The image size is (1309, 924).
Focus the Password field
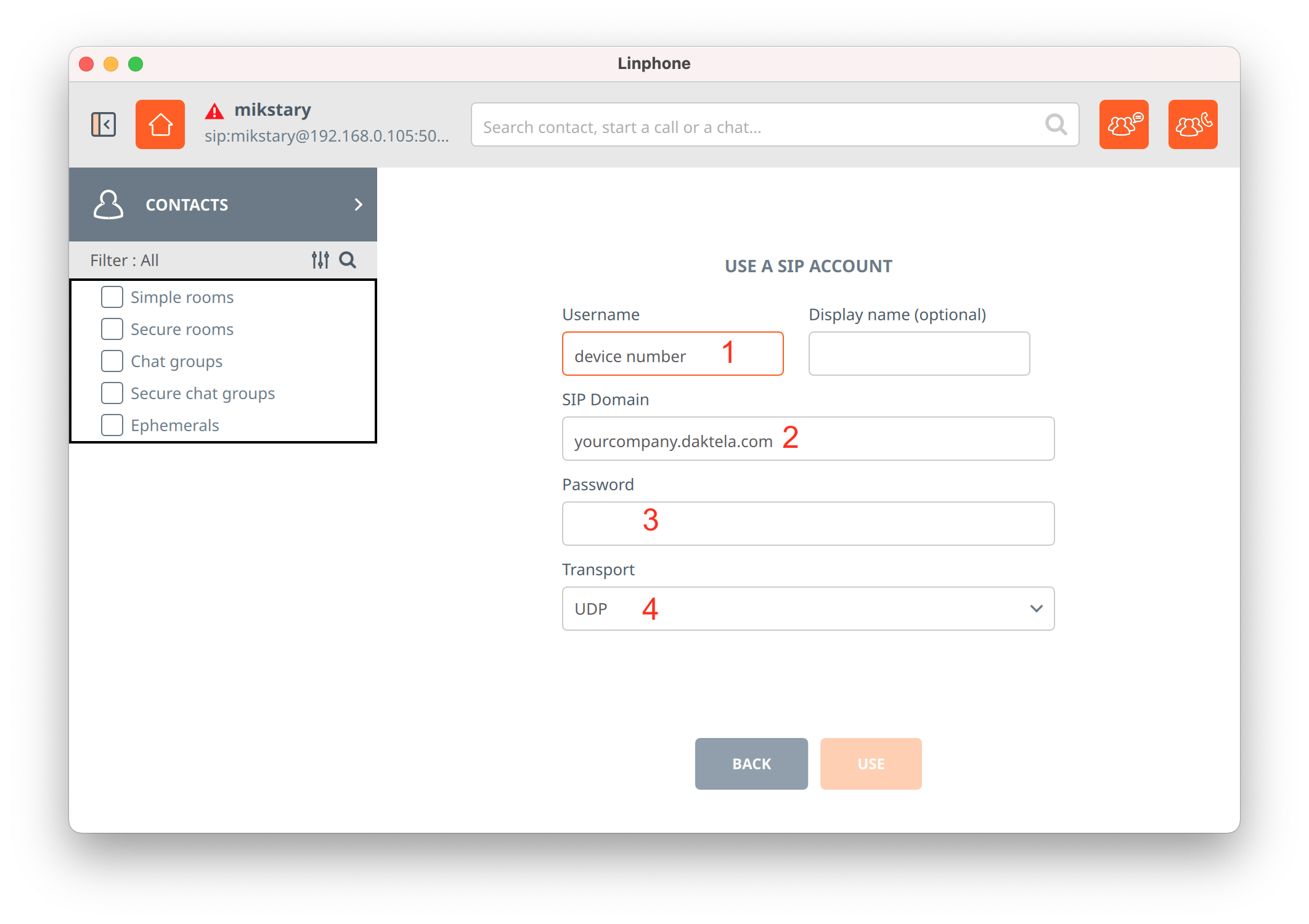[x=808, y=524]
